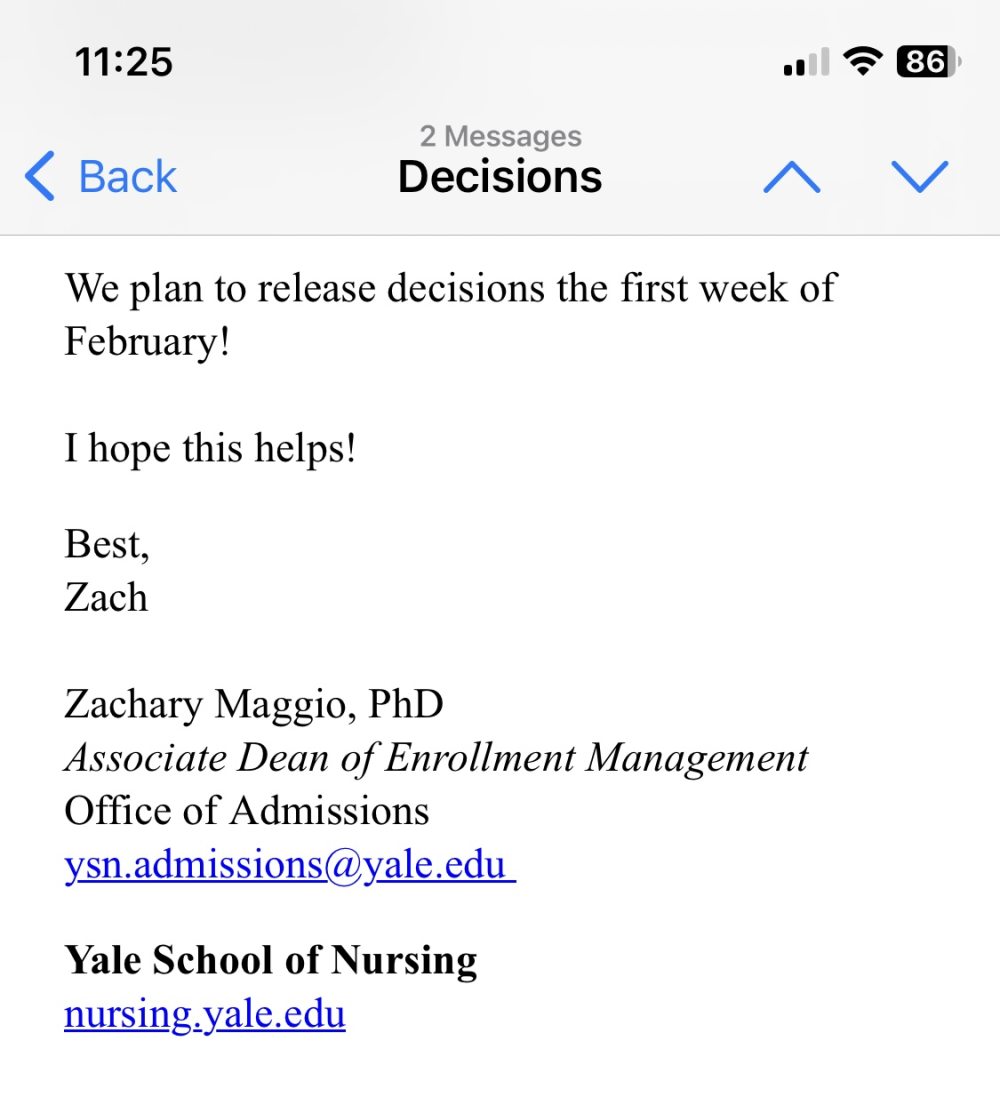Screen dimensions: 1000x1097
Task: Tap the 'I hope this helps!' line
Action: pyautogui.click(x=210, y=448)
